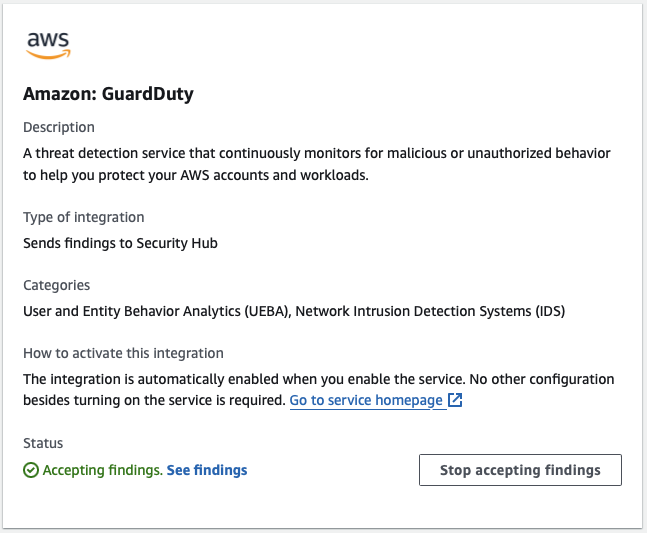Image resolution: width=647 pixels, height=533 pixels.
Task: Click the threat detection service description sentence
Action: pyautogui.click(x=317, y=153)
